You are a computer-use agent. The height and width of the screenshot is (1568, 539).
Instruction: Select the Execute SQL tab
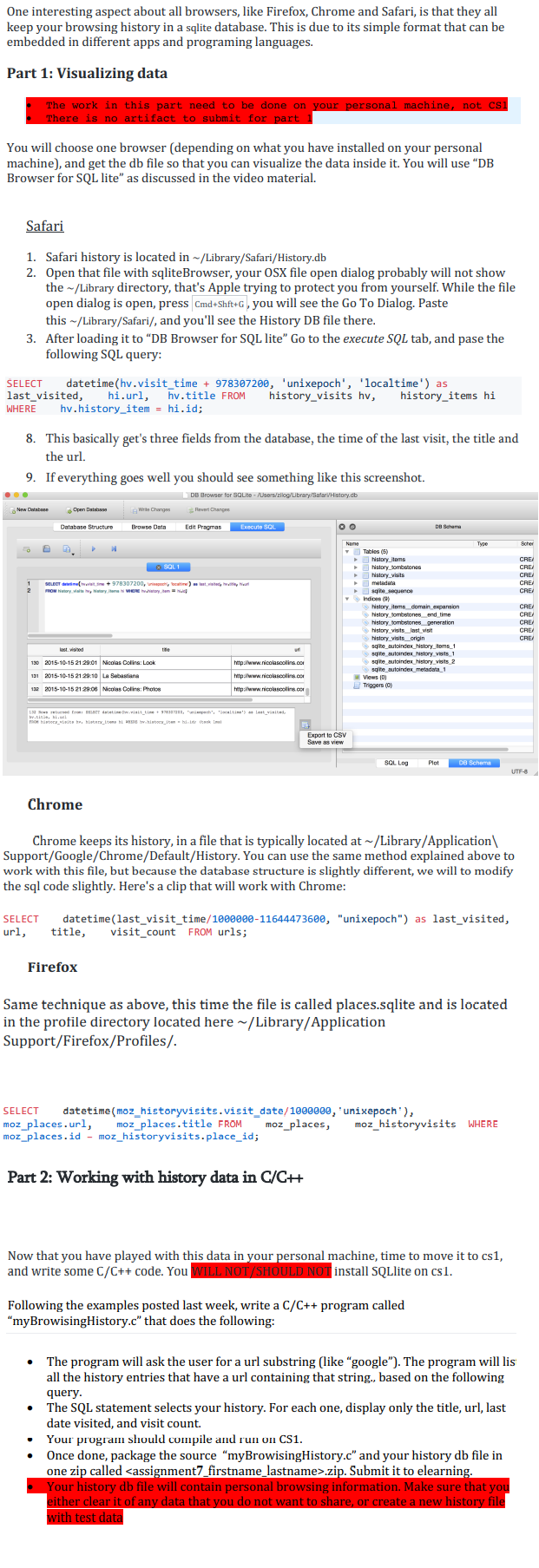pyautogui.click(x=258, y=527)
